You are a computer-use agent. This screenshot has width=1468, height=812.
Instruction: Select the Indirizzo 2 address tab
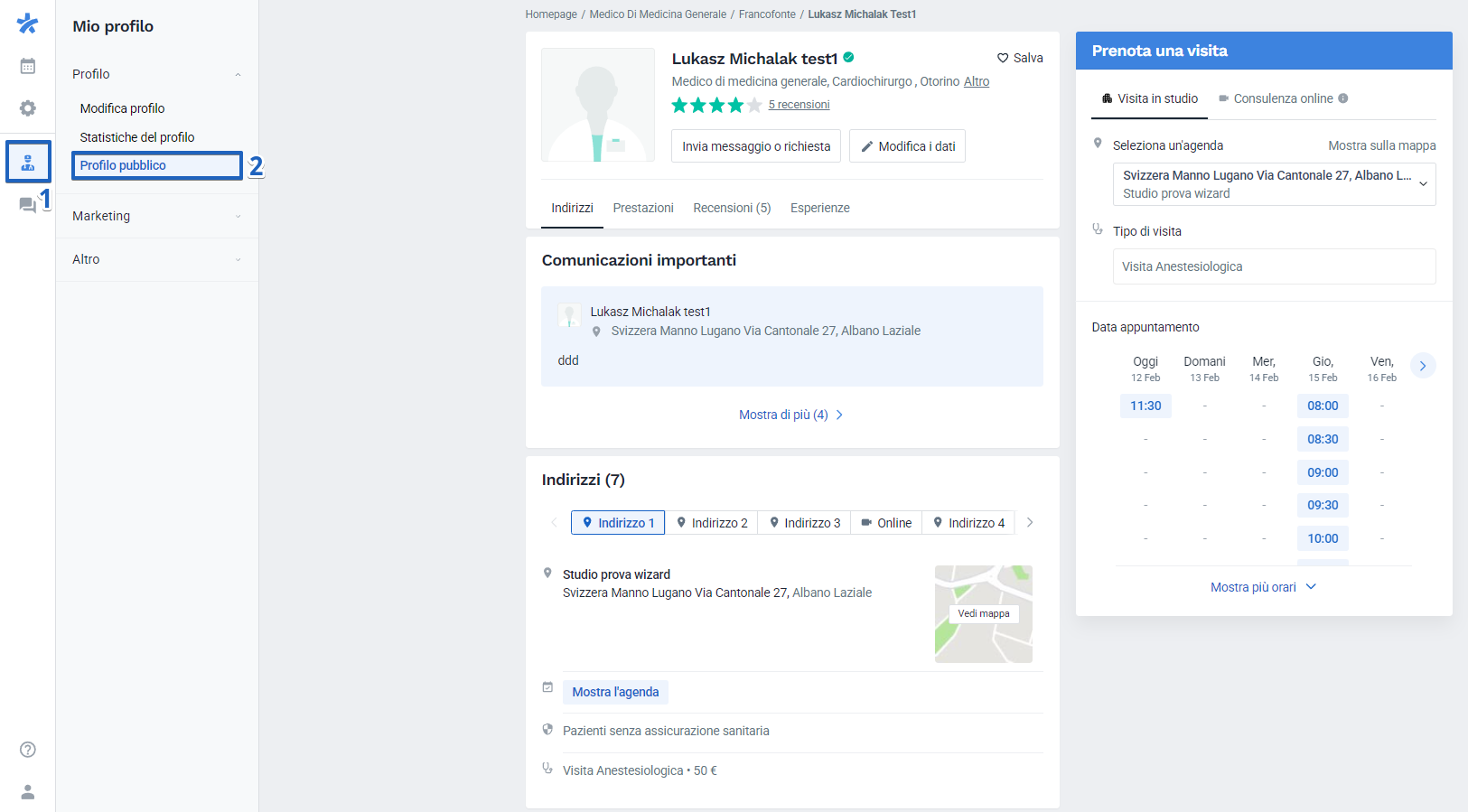click(712, 522)
